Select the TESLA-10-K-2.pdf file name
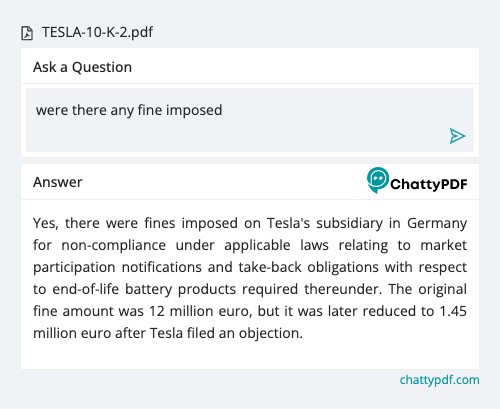The width and height of the screenshot is (500, 409). (x=97, y=32)
